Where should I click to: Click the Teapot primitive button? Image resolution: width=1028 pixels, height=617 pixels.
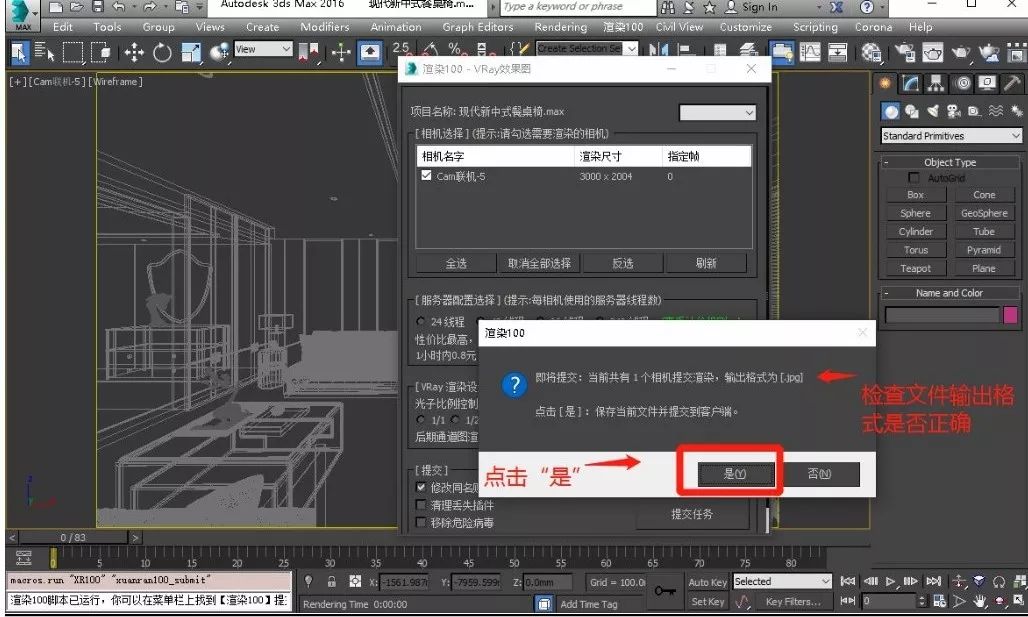click(915, 268)
